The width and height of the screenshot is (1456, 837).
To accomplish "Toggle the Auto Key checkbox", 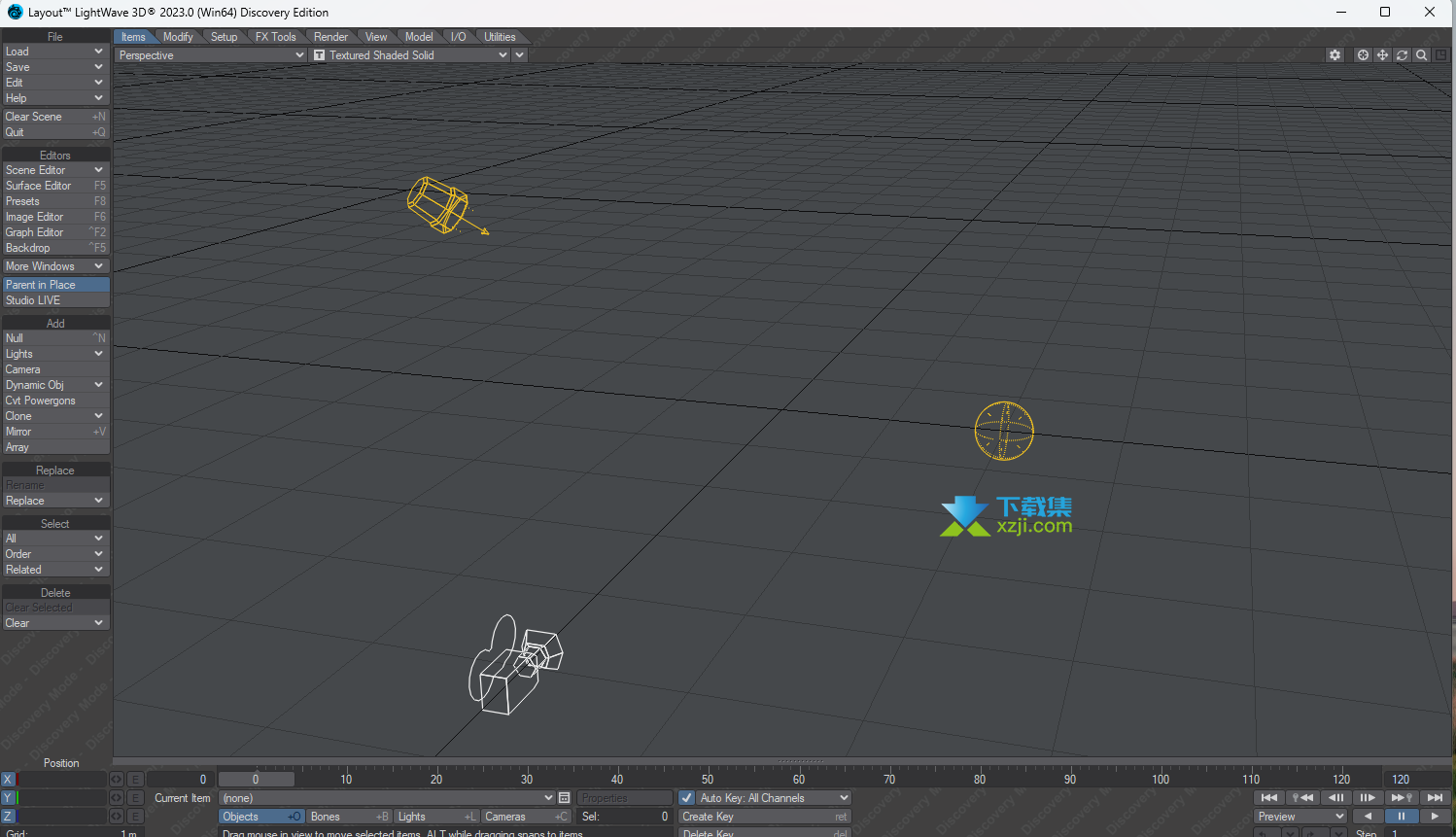I will tap(686, 798).
